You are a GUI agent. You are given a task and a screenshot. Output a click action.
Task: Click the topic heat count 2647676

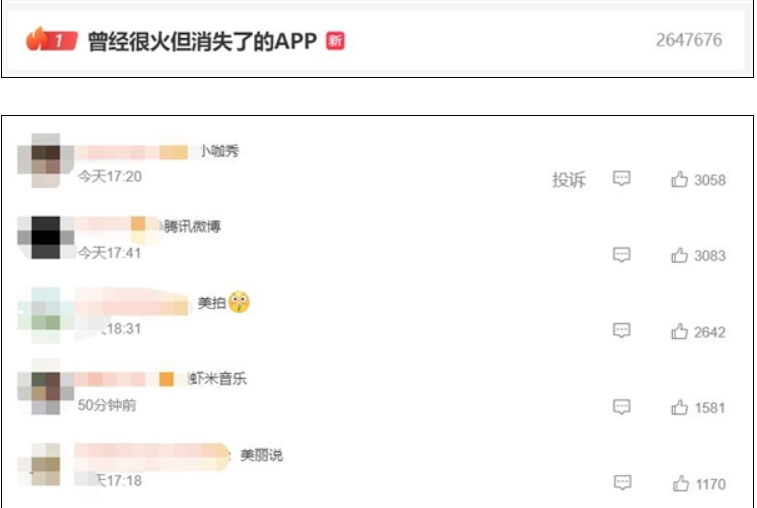(x=688, y=40)
